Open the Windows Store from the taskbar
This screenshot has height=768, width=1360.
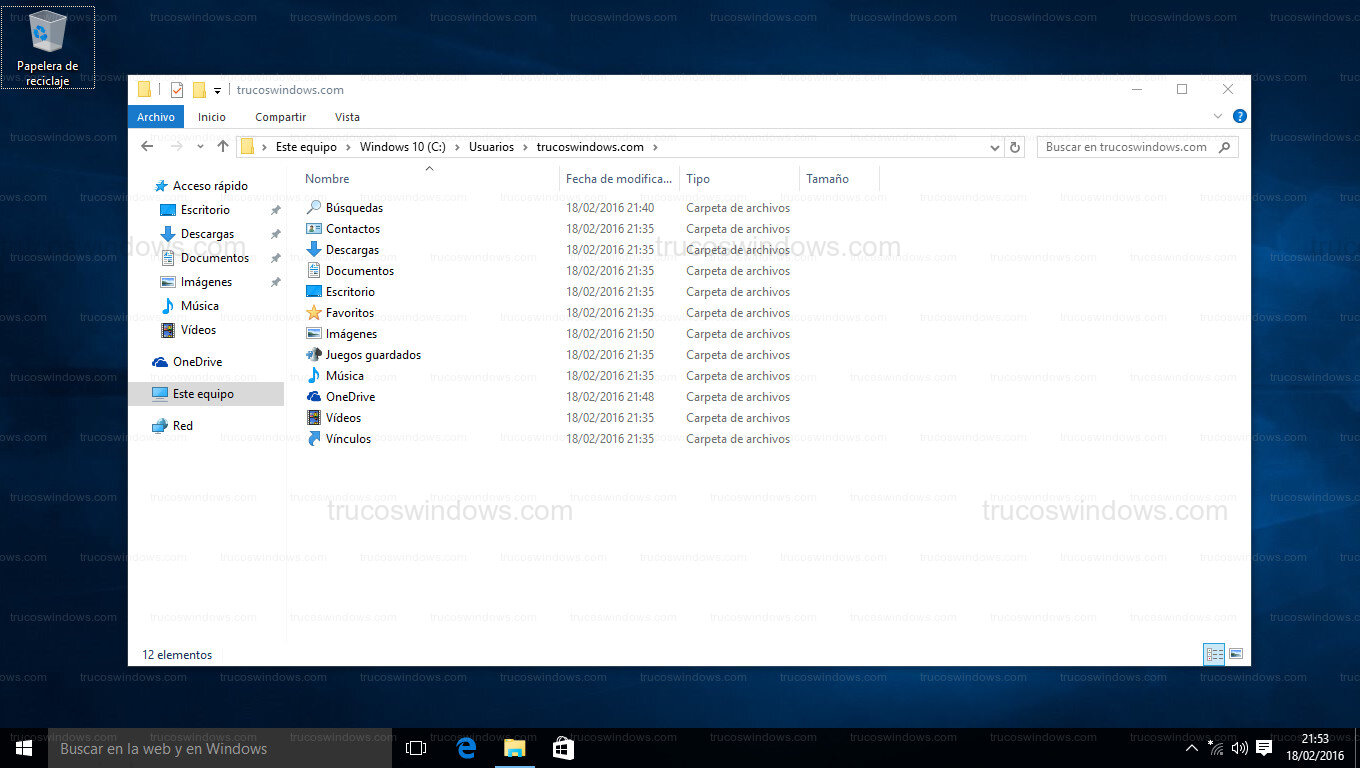coord(563,747)
